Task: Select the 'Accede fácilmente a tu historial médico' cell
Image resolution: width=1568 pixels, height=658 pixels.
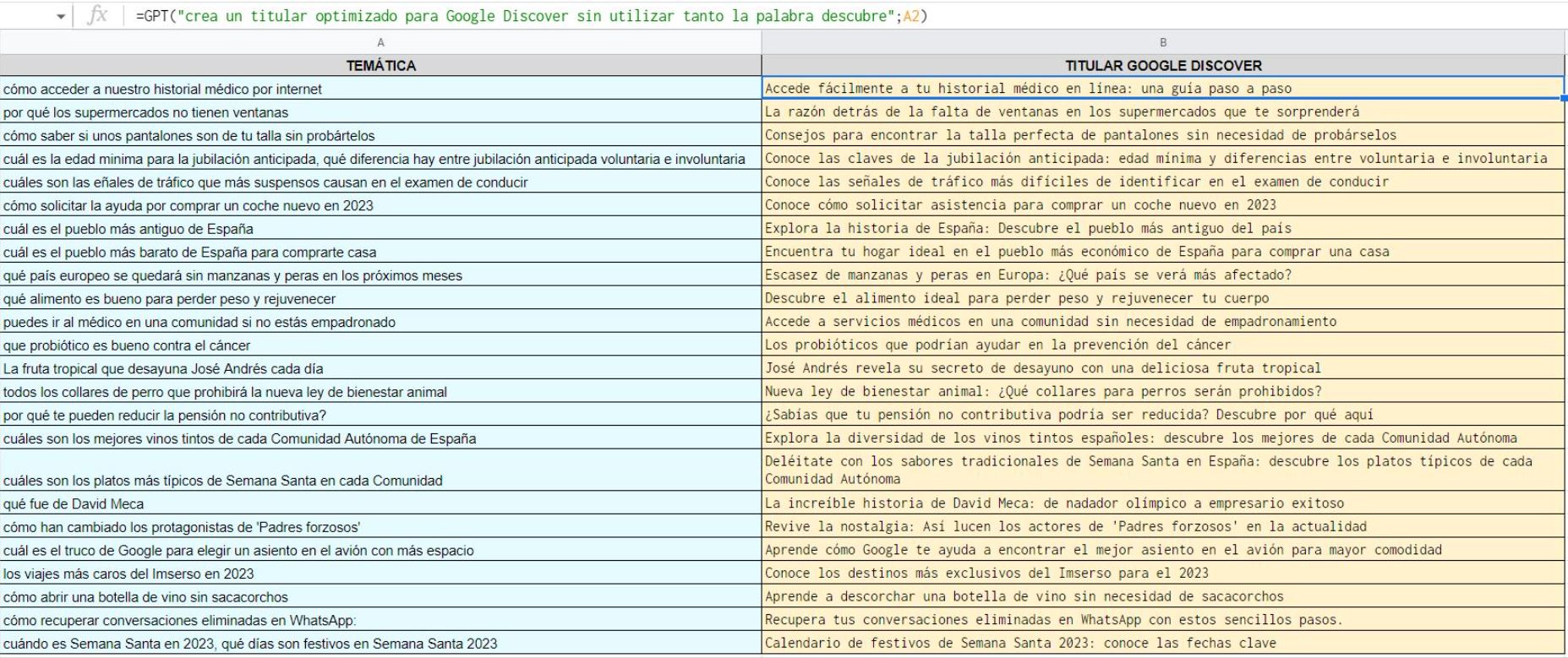Action: click(x=1163, y=89)
